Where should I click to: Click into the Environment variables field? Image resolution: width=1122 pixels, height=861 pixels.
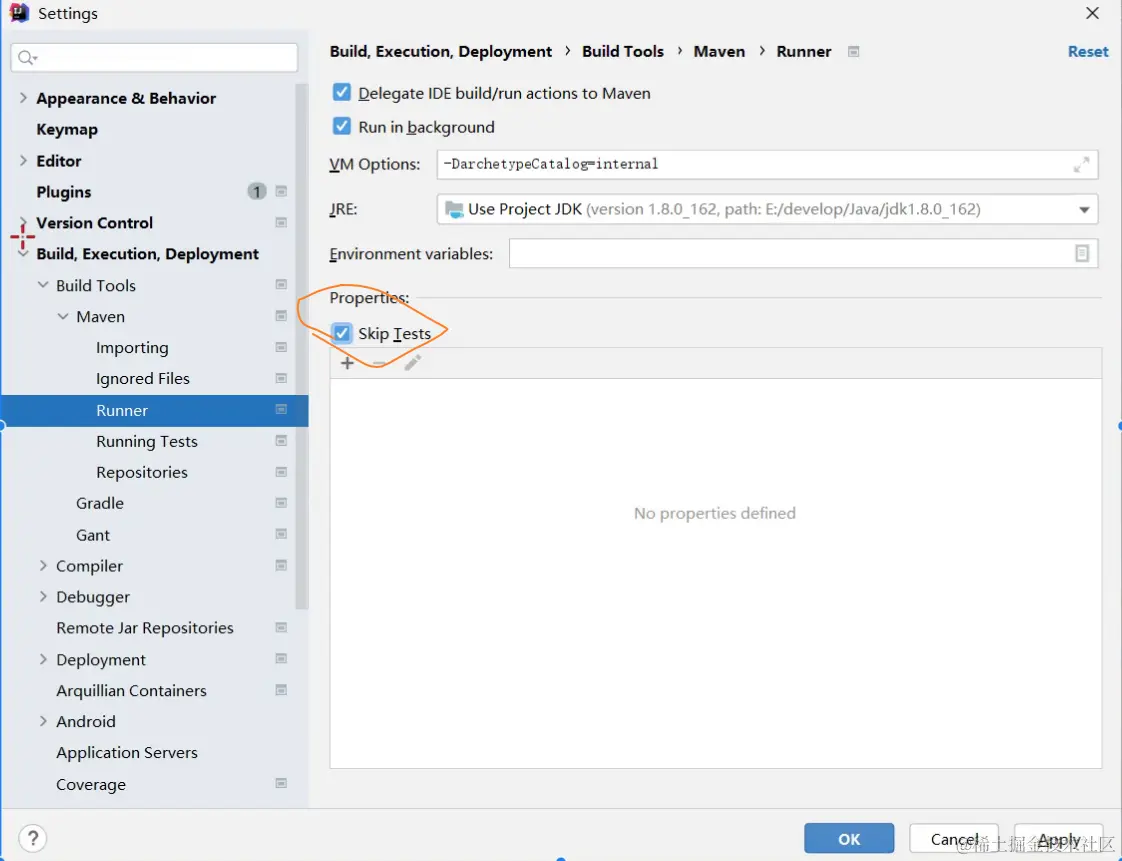(804, 253)
